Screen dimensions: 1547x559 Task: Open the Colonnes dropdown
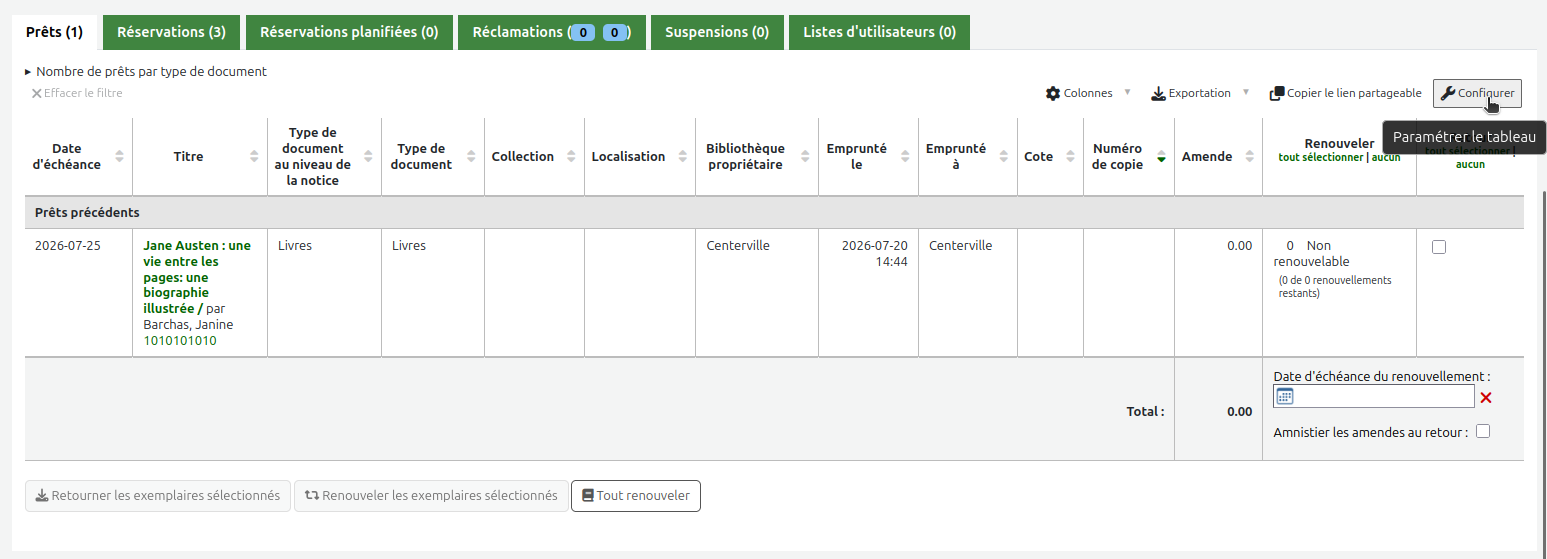1088,93
